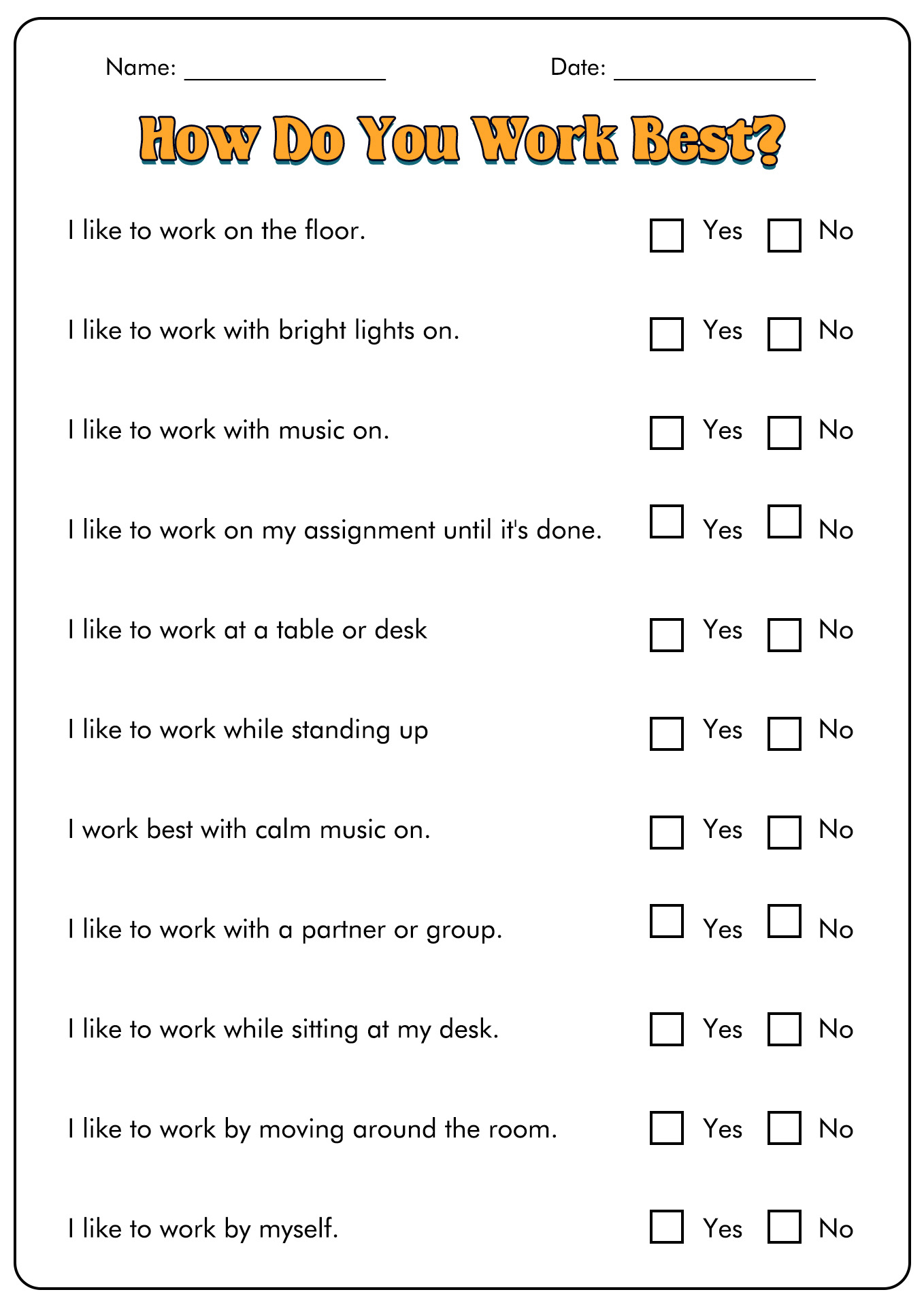Screen dimensions: 924x1307
Task: Select Yes for assignment until it's done
Action: [x=666, y=521]
